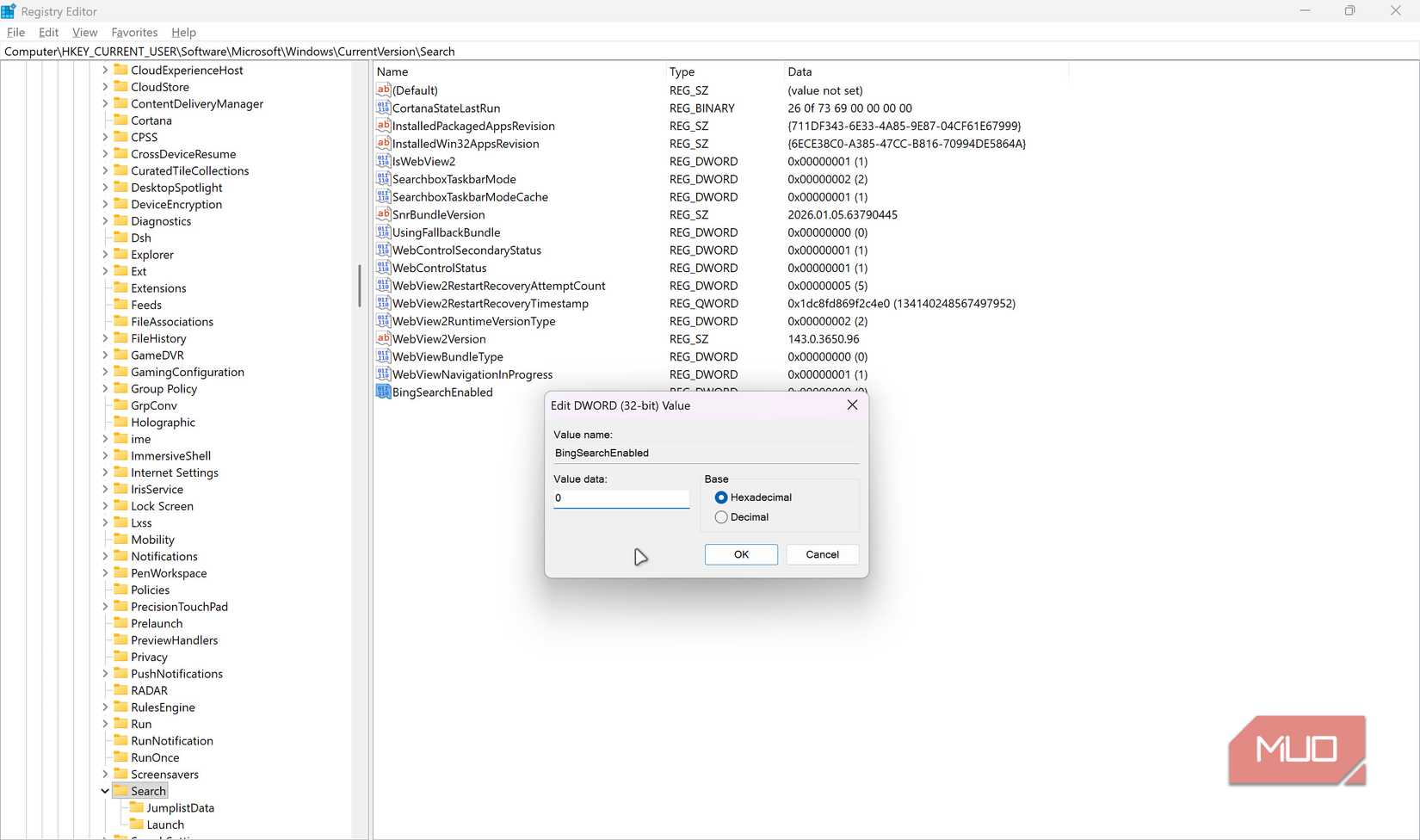This screenshot has width=1420, height=840.
Task: Click the WebViewBundleType DWORD icon
Action: [x=384, y=356]
